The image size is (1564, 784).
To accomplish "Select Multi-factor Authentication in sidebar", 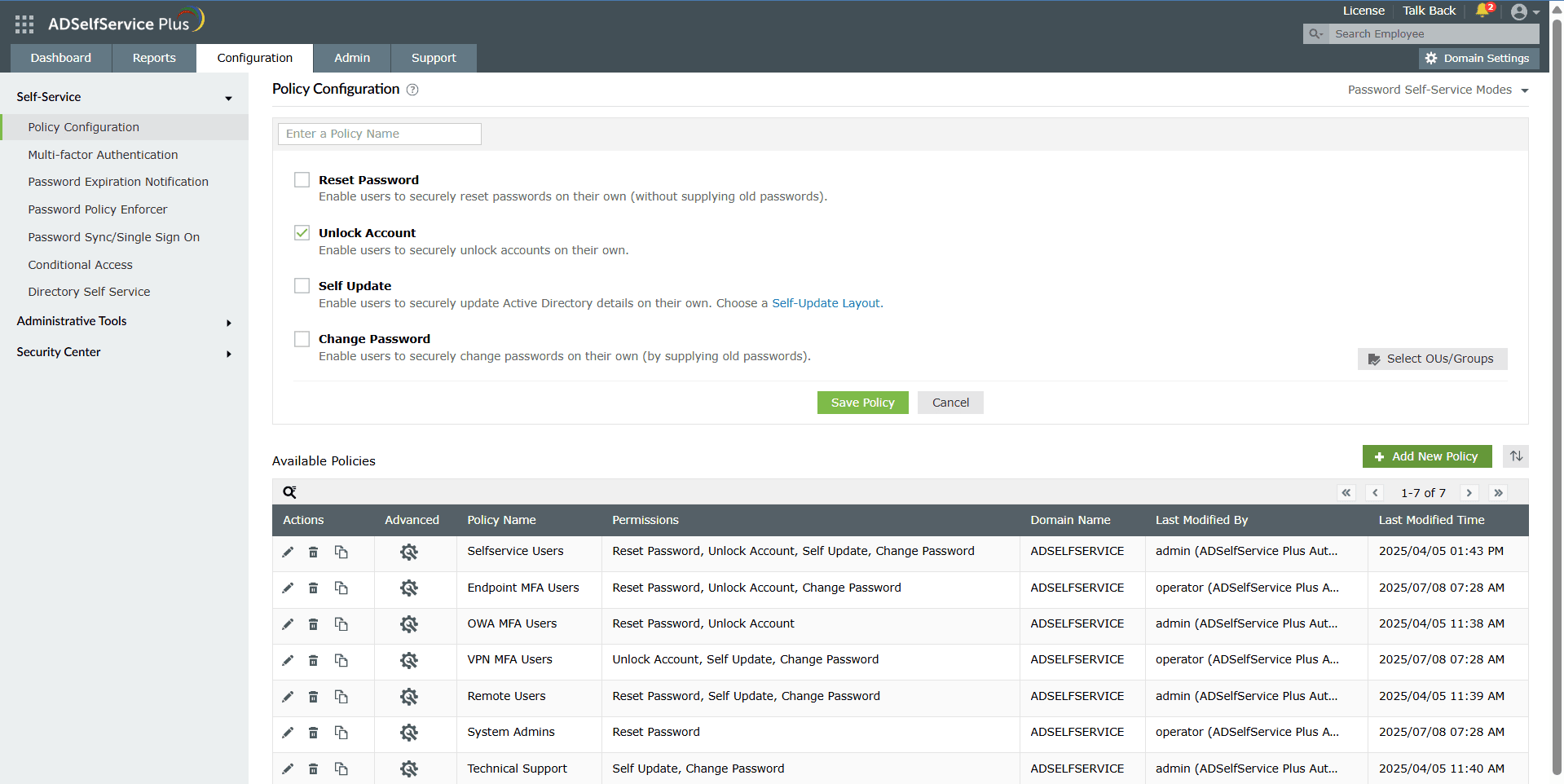I will coord(103,155).
